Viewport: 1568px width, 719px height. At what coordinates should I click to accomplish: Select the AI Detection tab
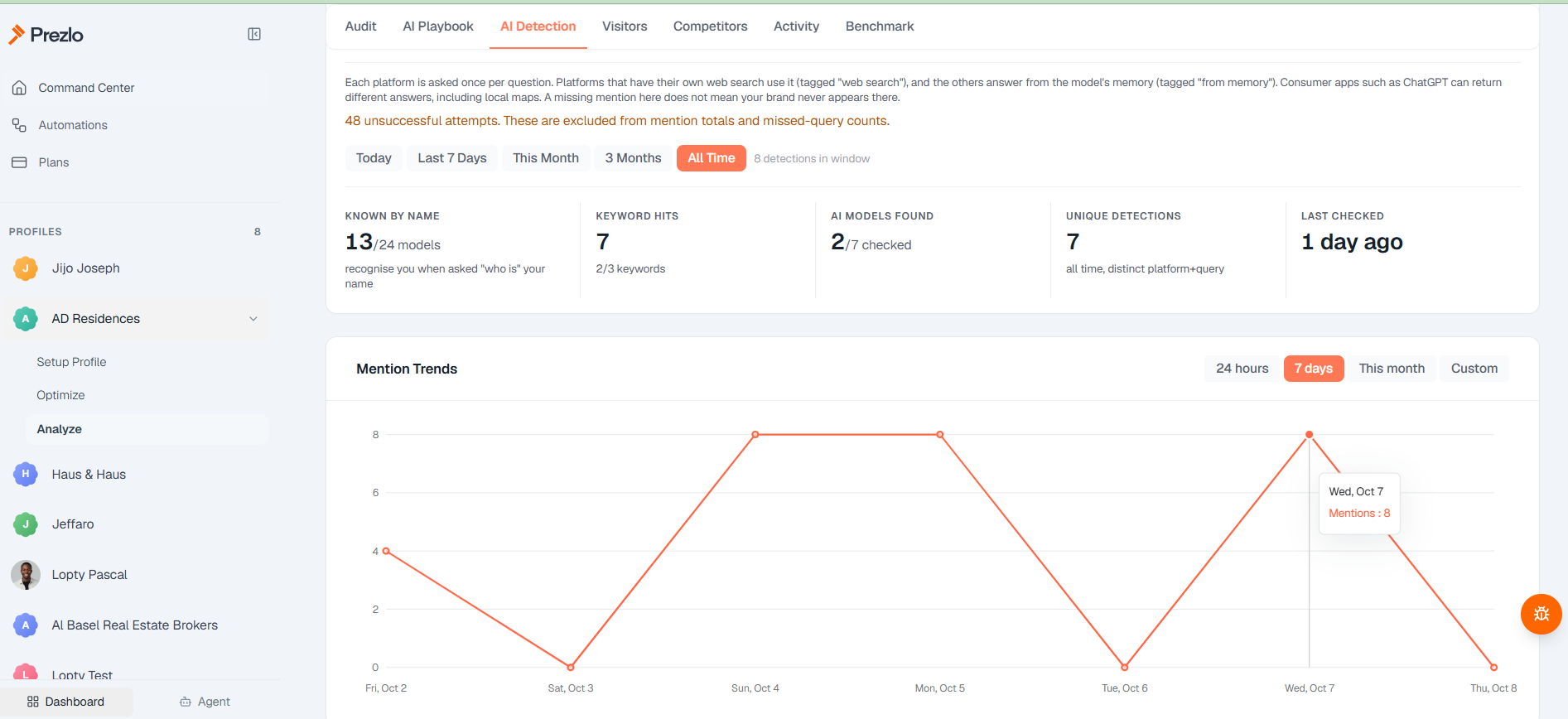tap(538, 27)
